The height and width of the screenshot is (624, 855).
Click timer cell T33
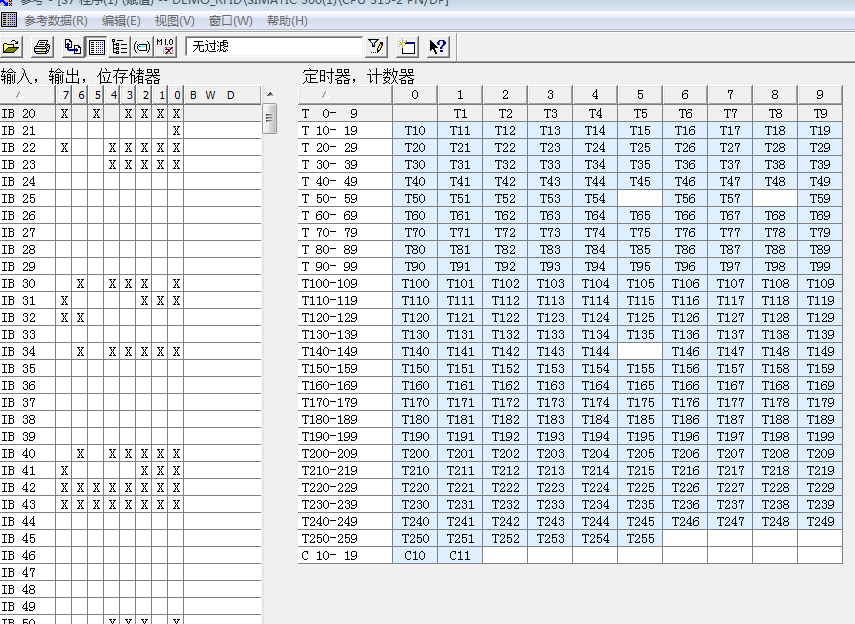coord(550,165)
